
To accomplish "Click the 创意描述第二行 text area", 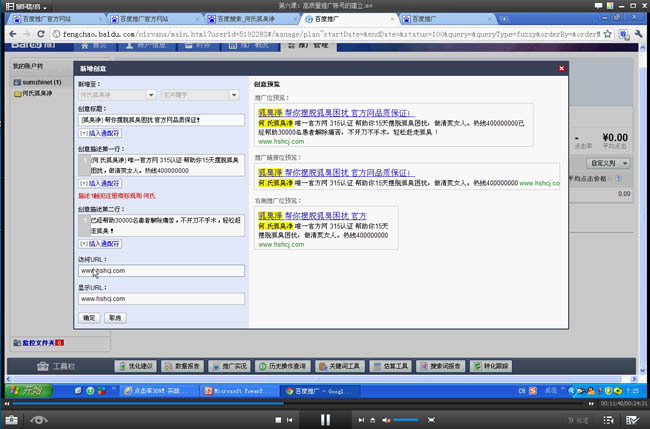I will tap(161, 225).
